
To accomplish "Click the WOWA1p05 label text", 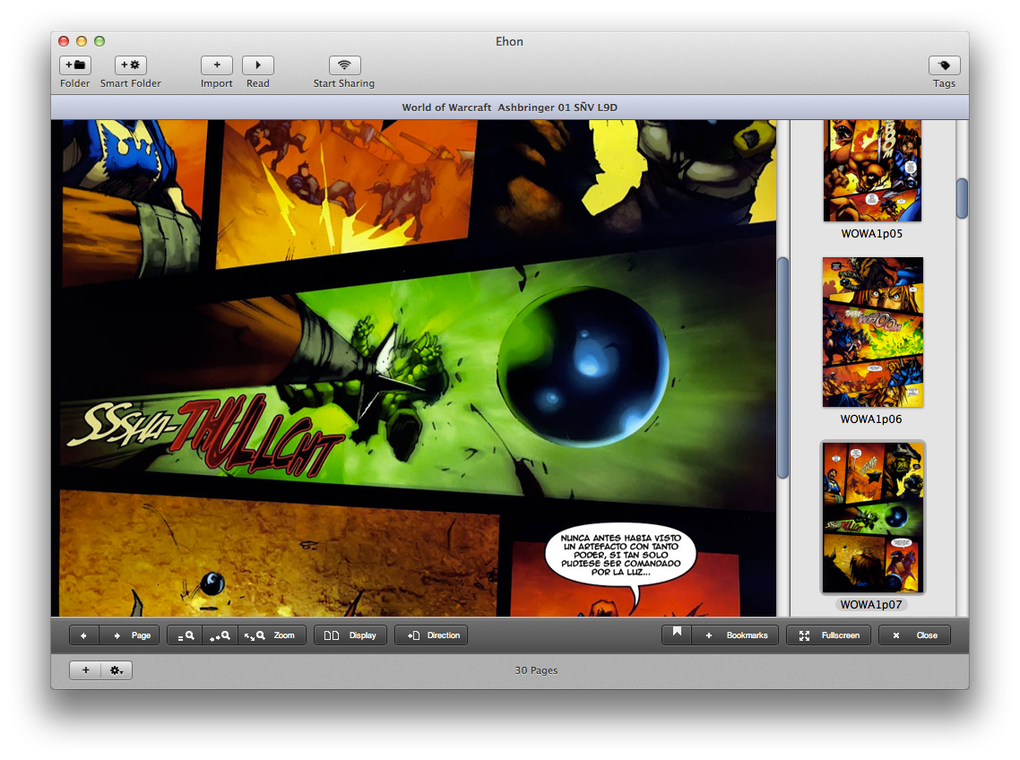I will [x=872, y=234].
